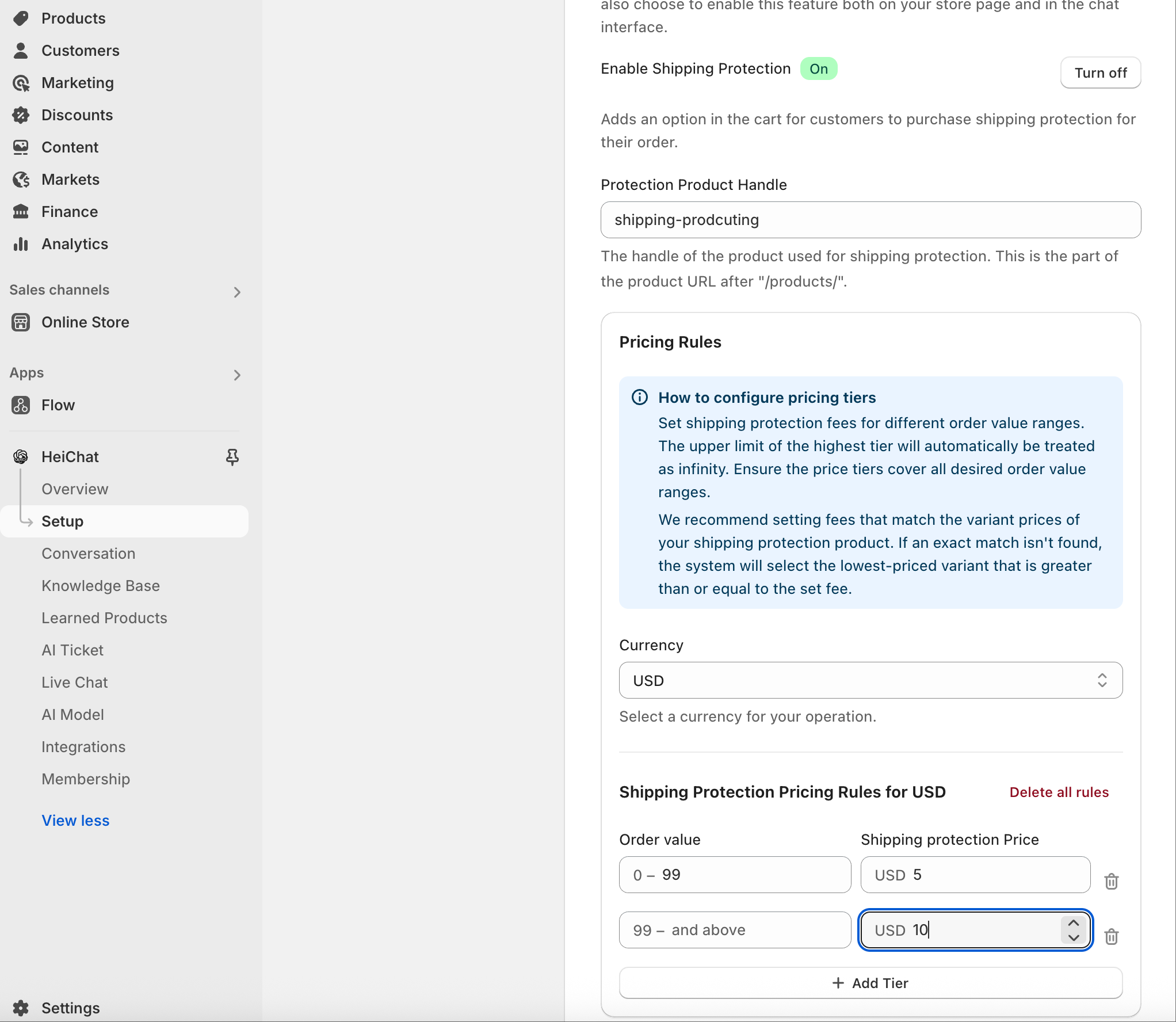Open the Knowledge Base menu item
Image resolution: width=1176 pixels, height=1022 pixels.
pos(101,586)
